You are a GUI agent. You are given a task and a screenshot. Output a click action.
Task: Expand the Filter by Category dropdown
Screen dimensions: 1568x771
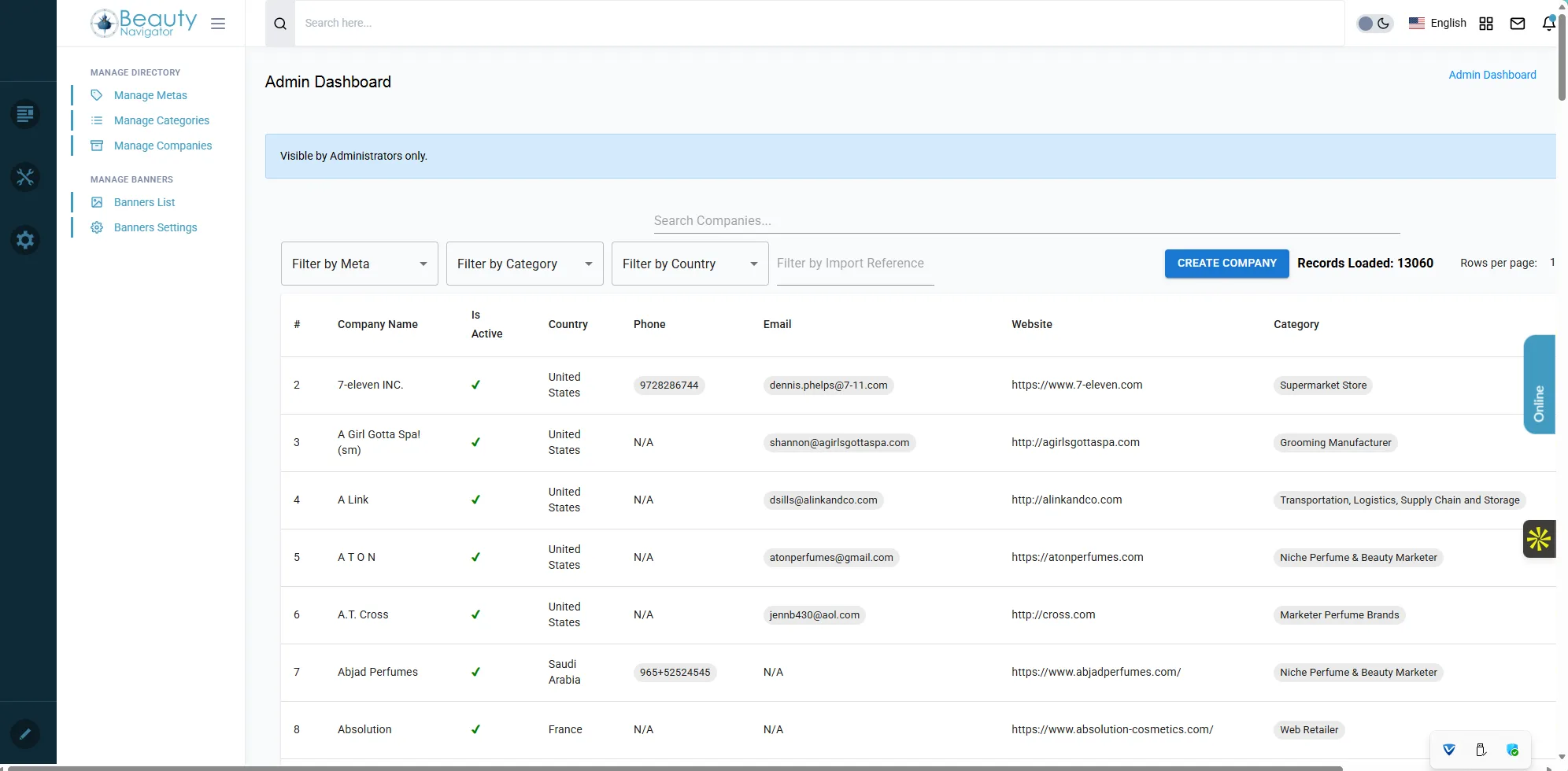coord(525,264)
